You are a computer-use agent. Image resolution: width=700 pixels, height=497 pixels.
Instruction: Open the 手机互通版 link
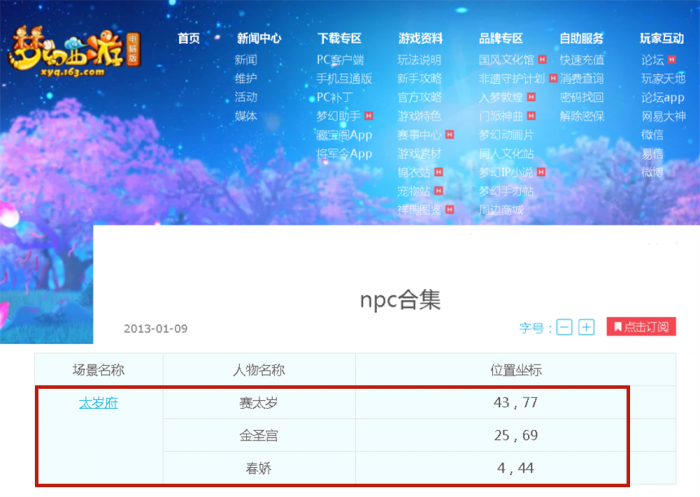coord(344,79)
